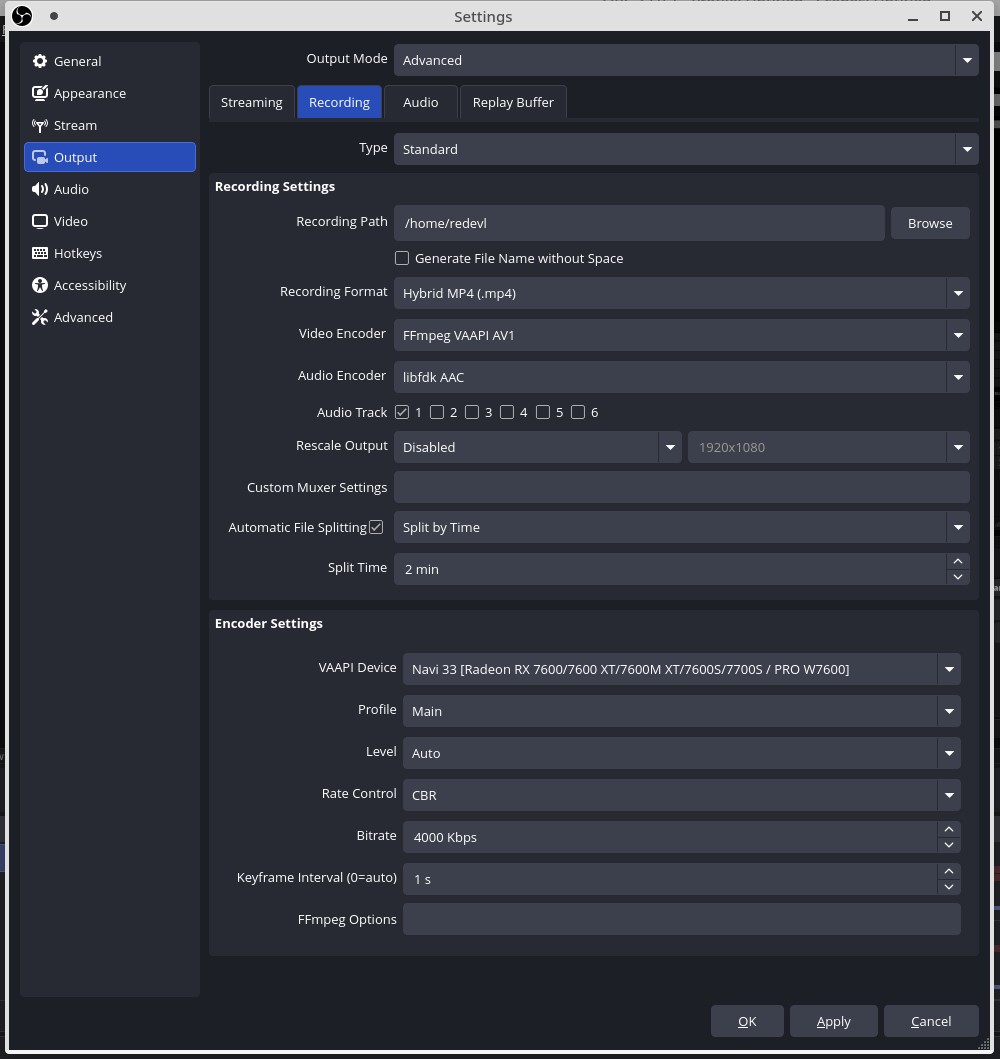Click the Browse button

[x=930, y=223]
